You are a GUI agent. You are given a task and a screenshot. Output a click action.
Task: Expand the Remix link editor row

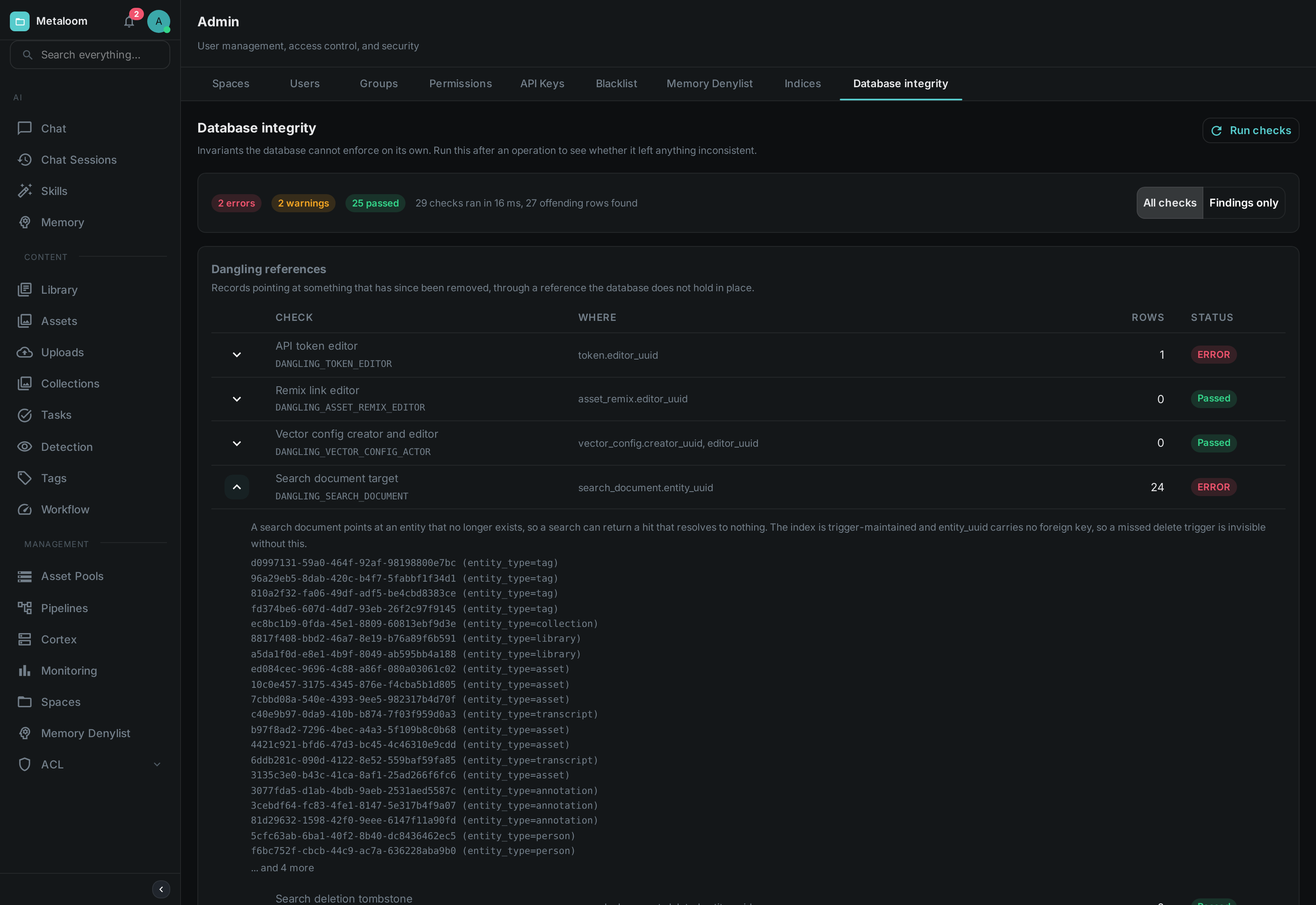pyautogui.click(x=237, y=399)
